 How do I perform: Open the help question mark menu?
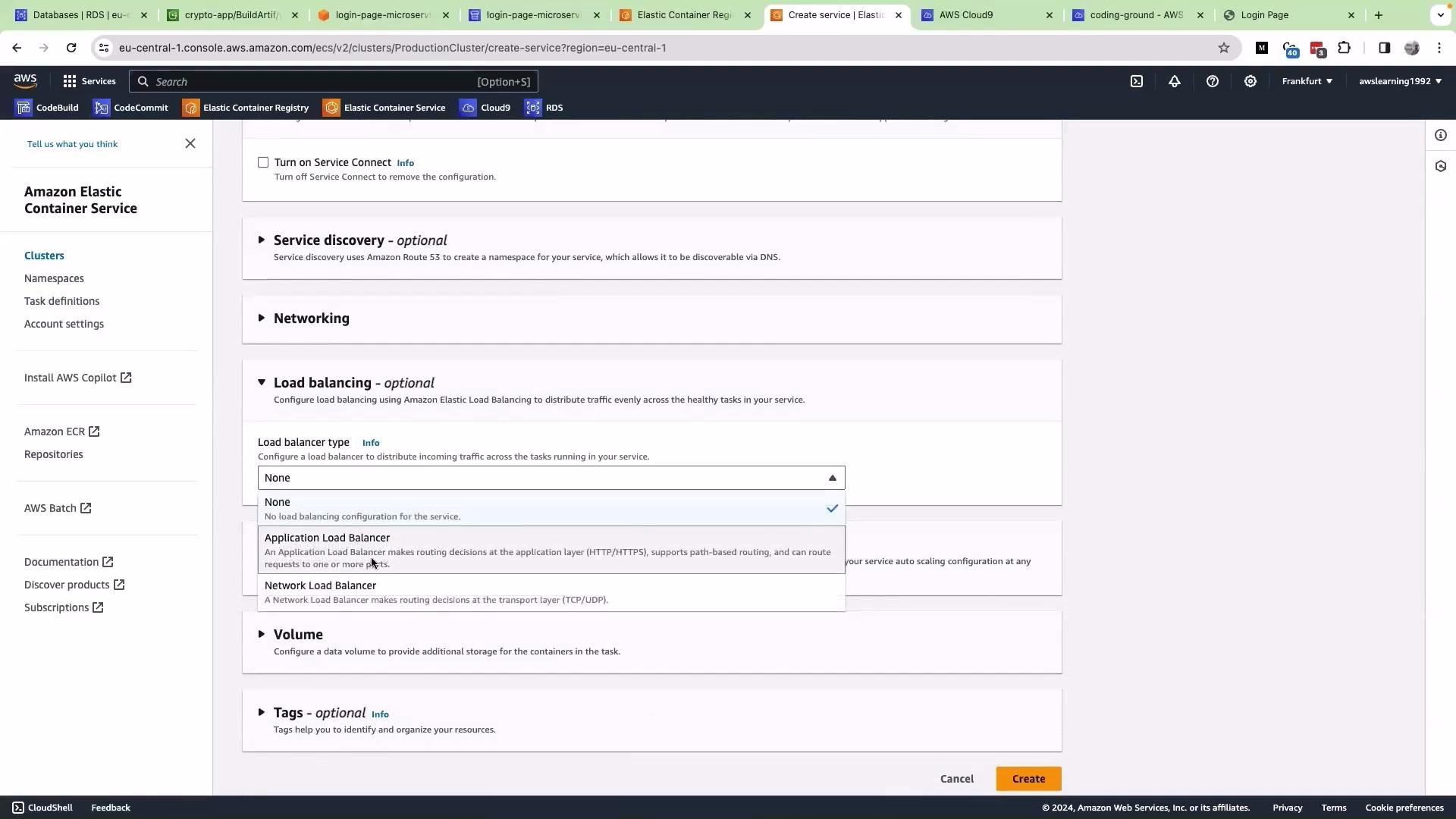click(1213, 81)
